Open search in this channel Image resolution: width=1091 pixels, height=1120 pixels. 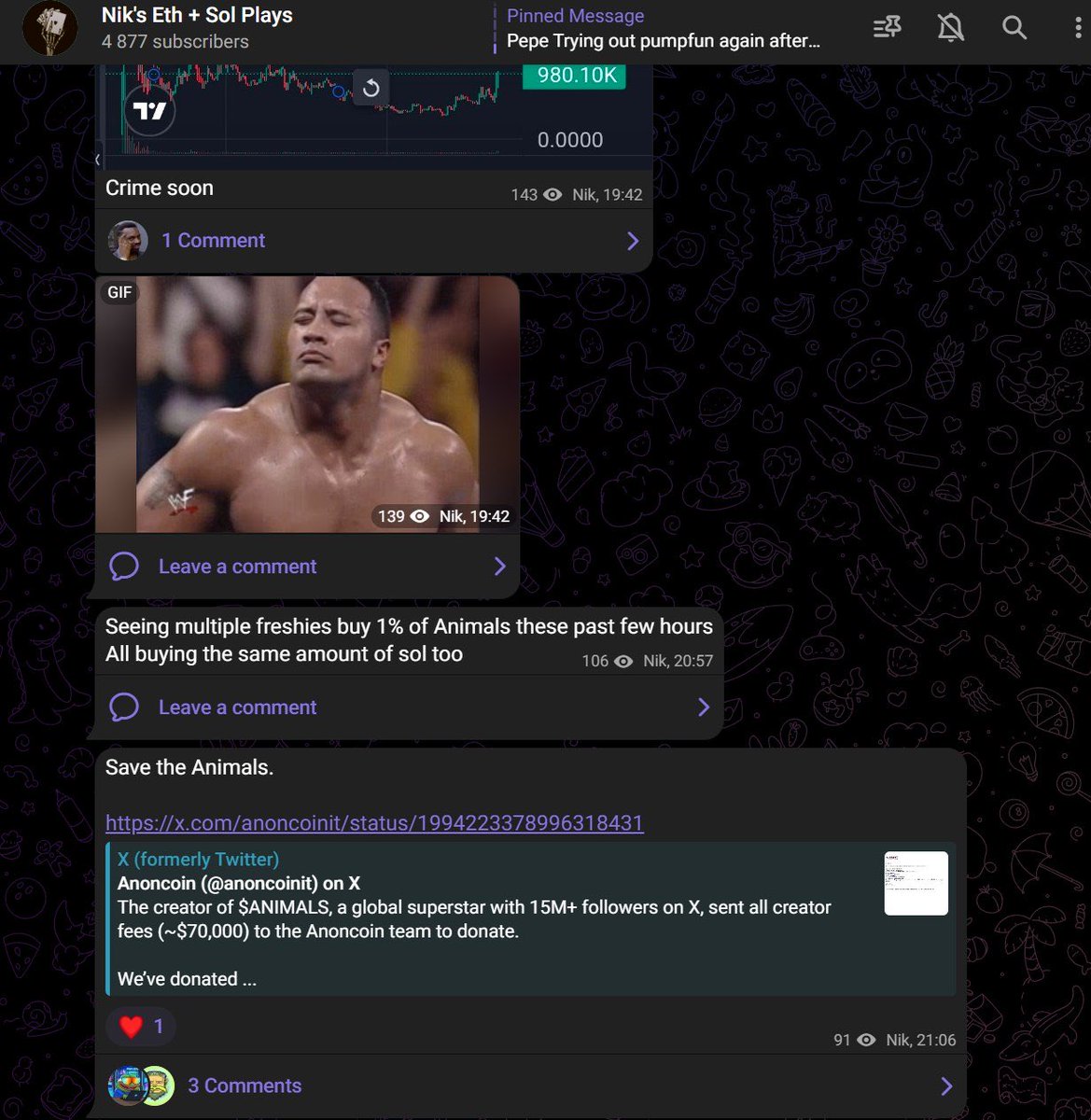1014,28
